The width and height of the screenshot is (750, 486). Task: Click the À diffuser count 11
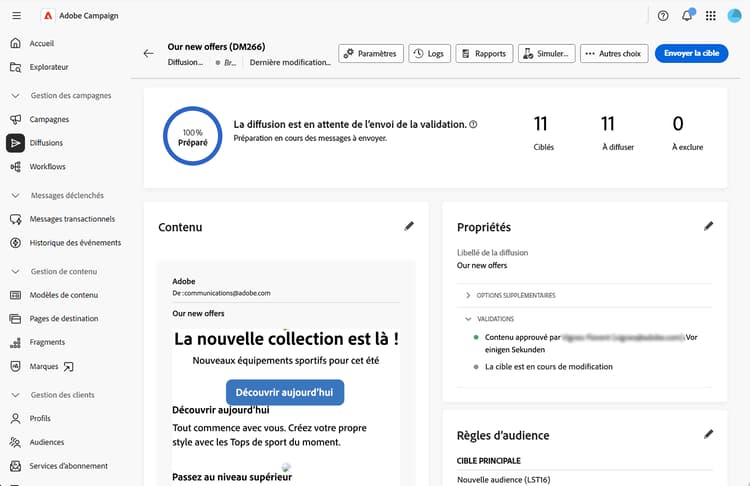point(608,124)
